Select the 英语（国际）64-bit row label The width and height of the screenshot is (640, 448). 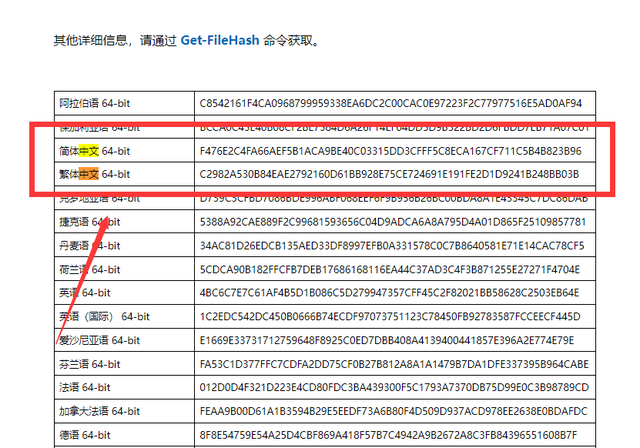104,316
